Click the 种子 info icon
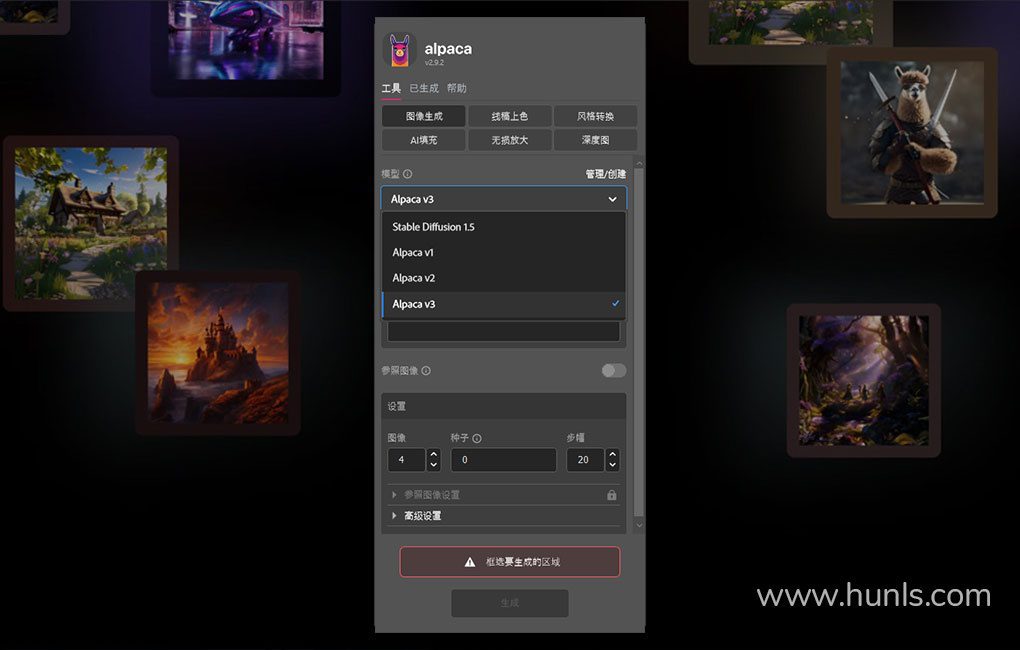This screenshot has width=1020, height=650. pyautogui.click(x=477, y=438)
